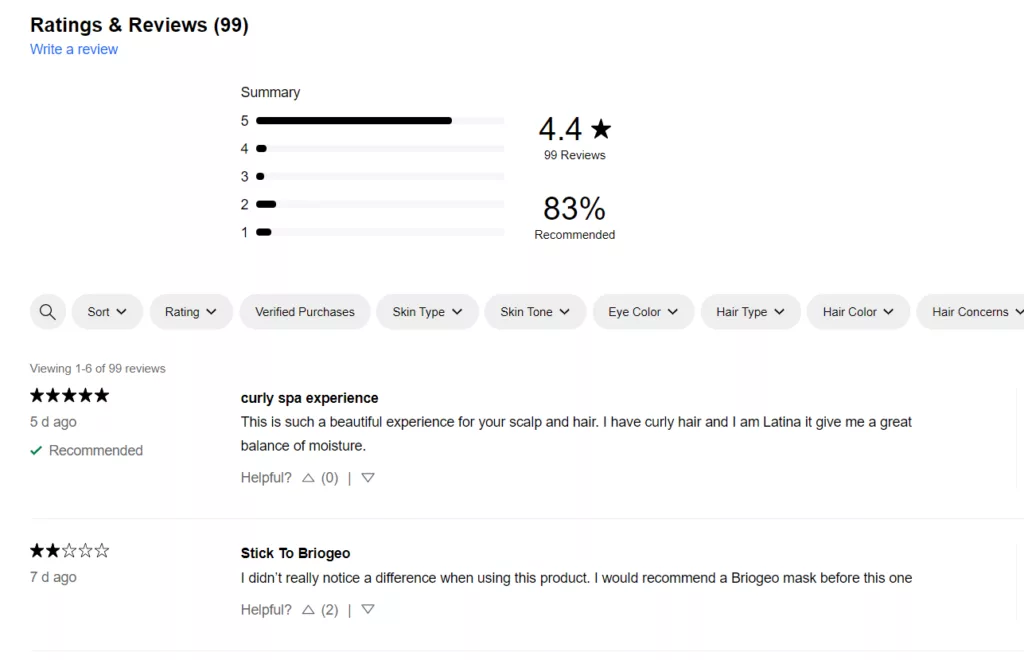Viewport: 1024px width, 660px height.
Task: Click the five-star rating on the first review
Action: (69, 395)
